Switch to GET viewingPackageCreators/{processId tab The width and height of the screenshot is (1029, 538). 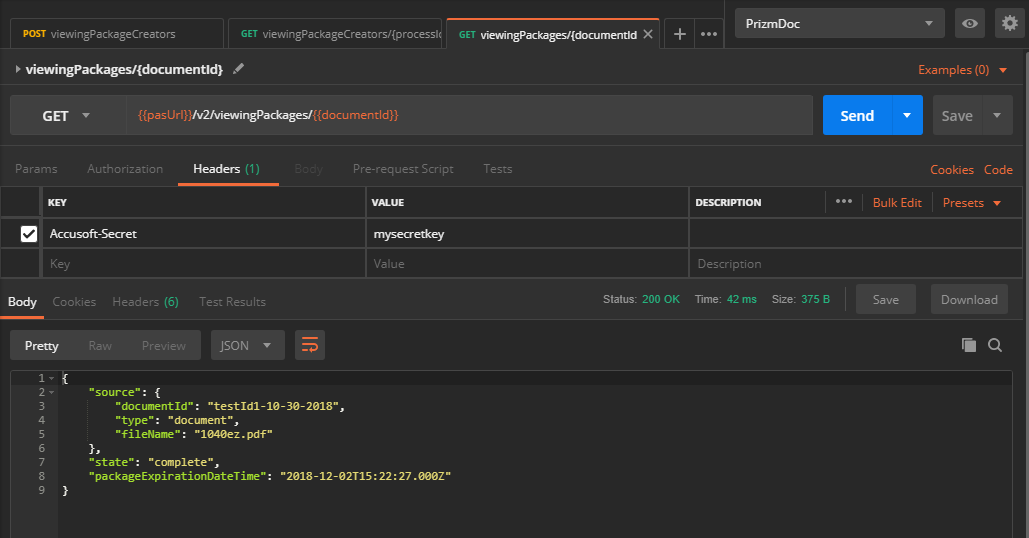335,34
